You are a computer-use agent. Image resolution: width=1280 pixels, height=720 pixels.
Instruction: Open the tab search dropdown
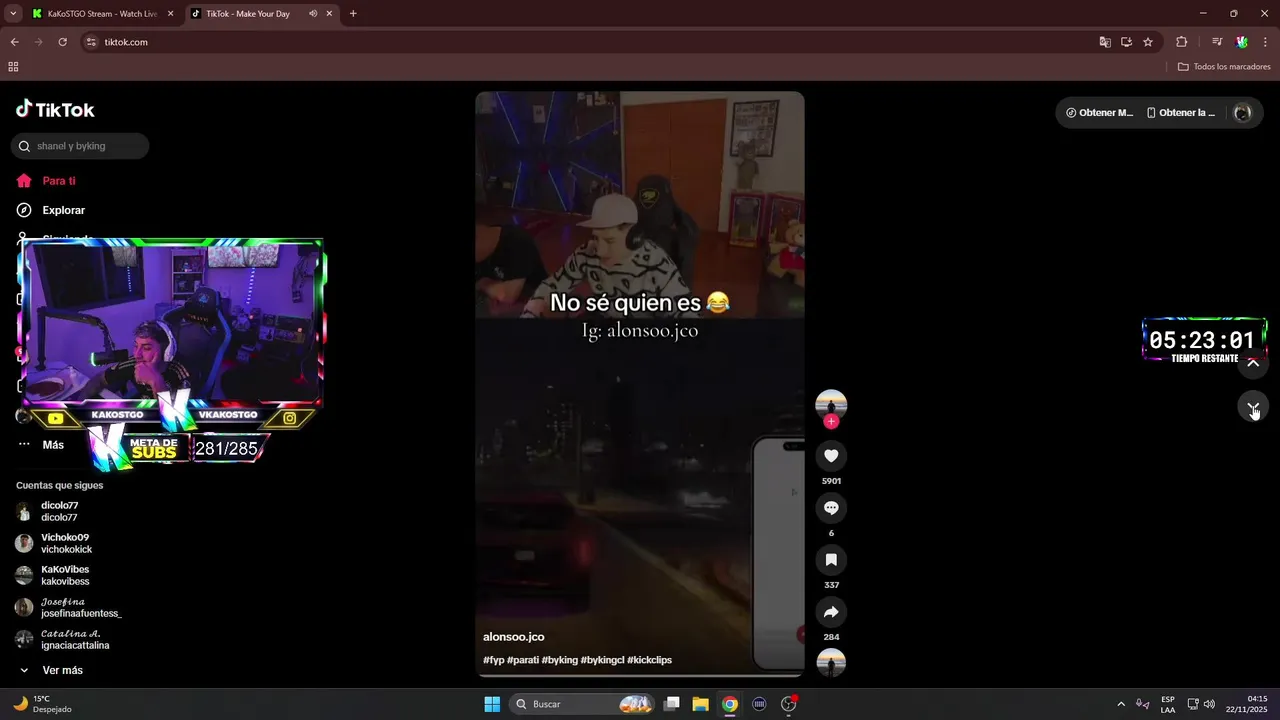tap(13, 14)
